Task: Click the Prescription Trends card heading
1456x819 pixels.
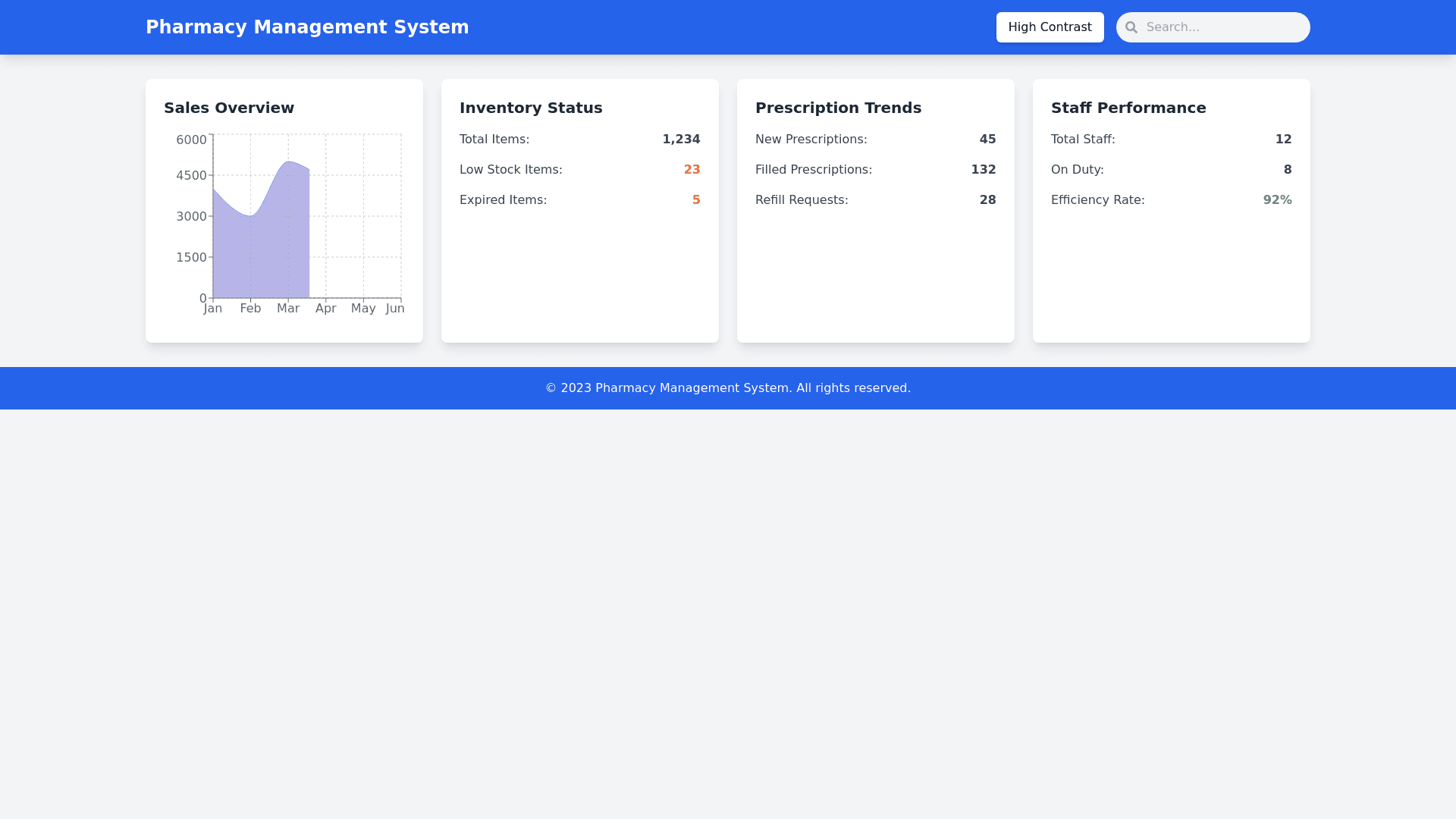Action: click(838, 108)
